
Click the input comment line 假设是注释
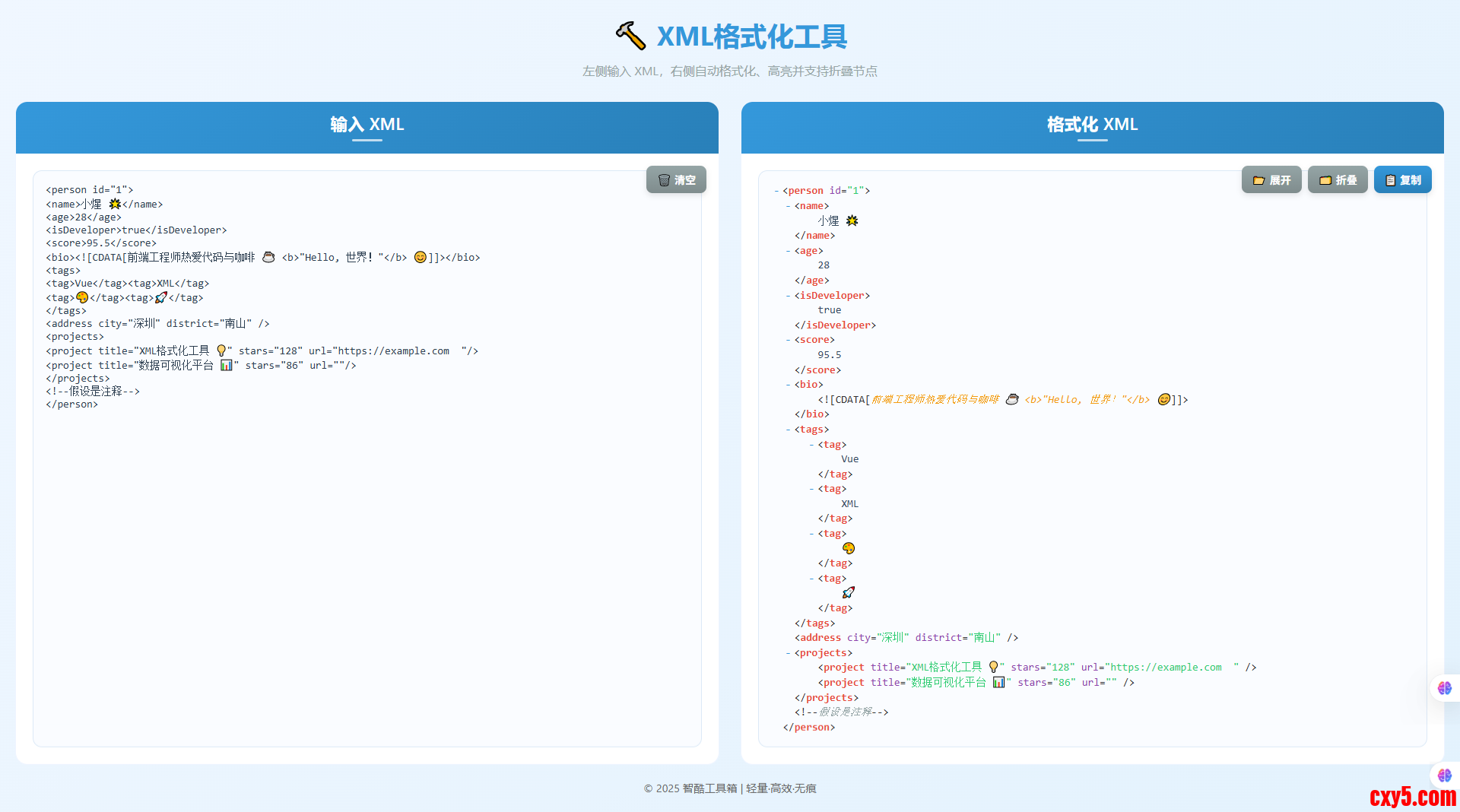coord(93,392)
